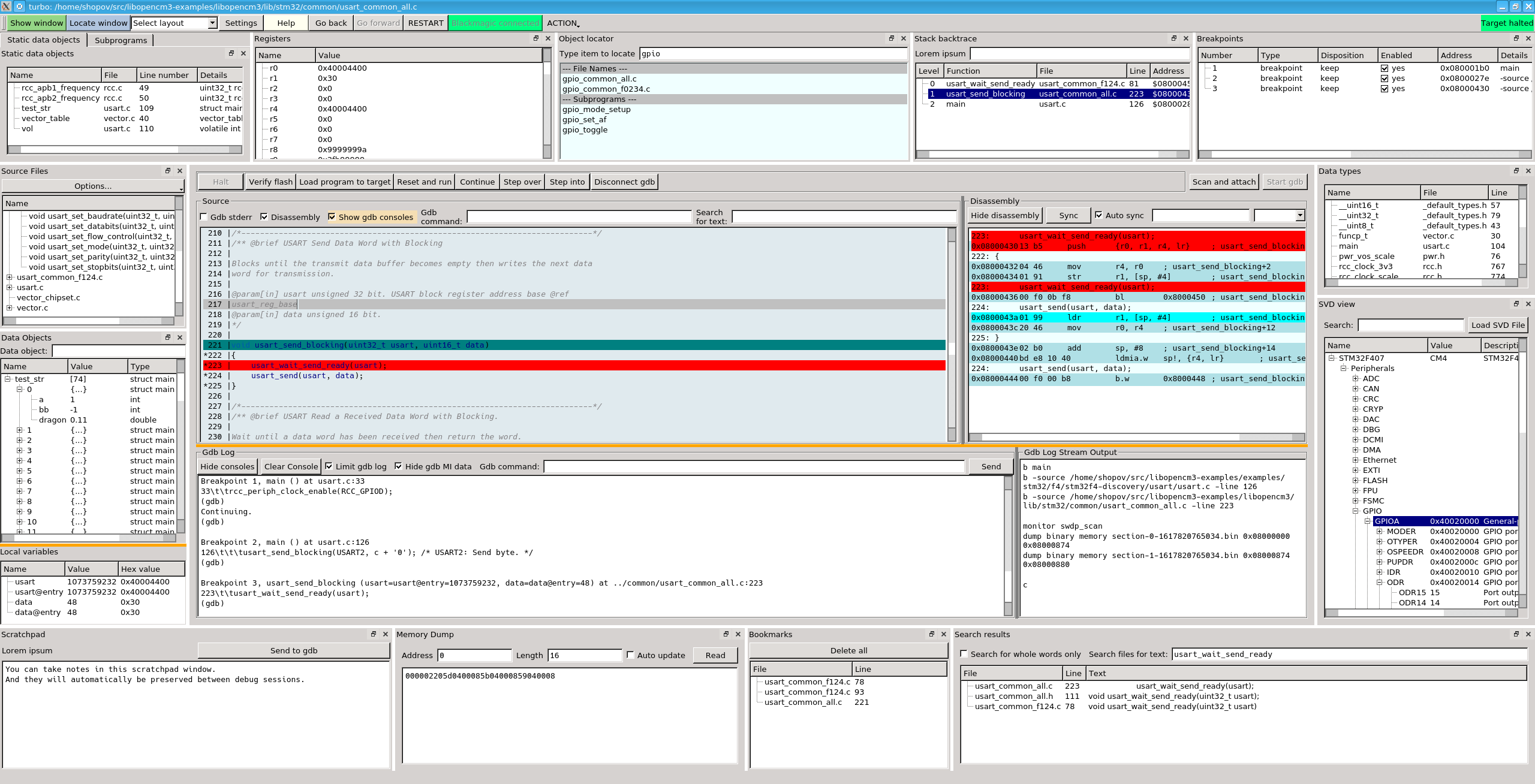
Task: Close the Stack backtrace panel
Action: click(1186, 38)
